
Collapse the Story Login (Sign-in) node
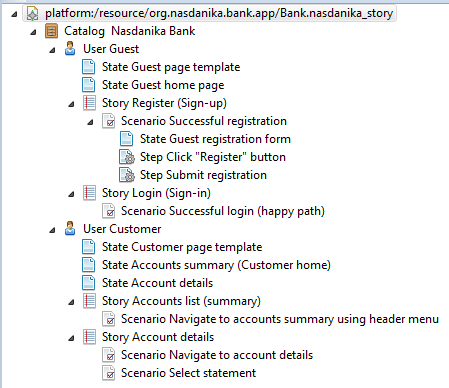(71, 195)
